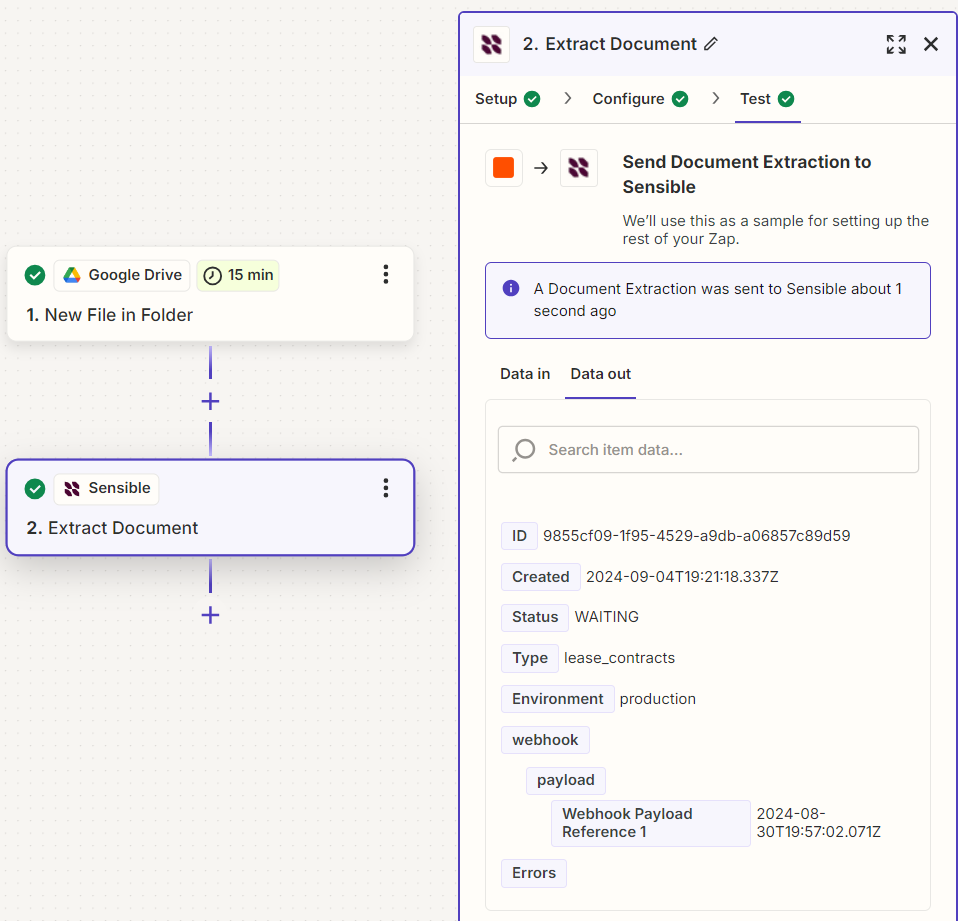
Task: Expand the panel to full screen
Action: tap(896, 44)
